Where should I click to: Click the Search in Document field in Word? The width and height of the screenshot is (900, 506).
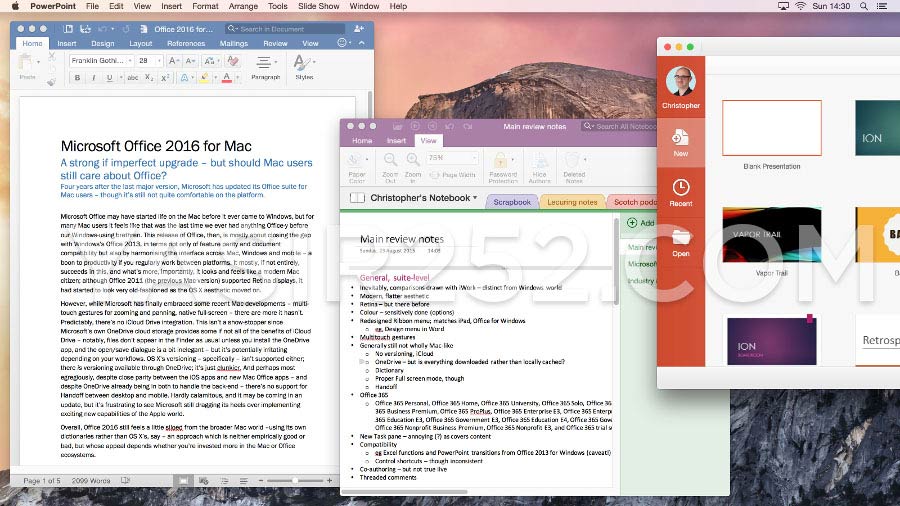coord(286,29)
